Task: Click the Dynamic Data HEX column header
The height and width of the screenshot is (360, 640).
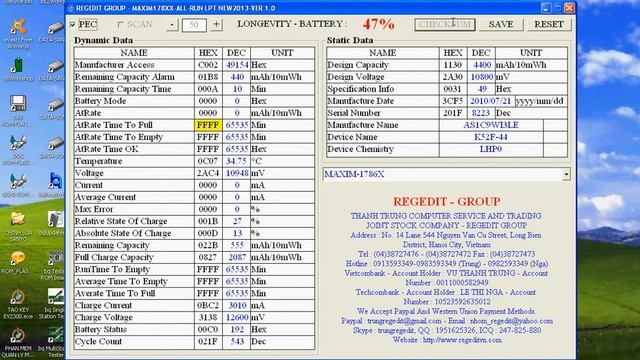Action: coord(208,53)
